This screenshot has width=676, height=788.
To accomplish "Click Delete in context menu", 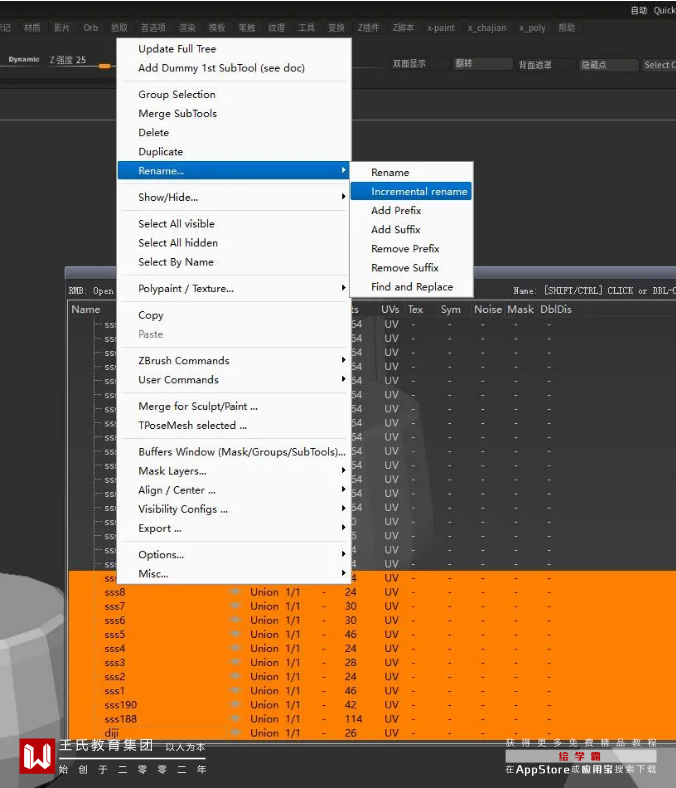I will coord(233,133).
